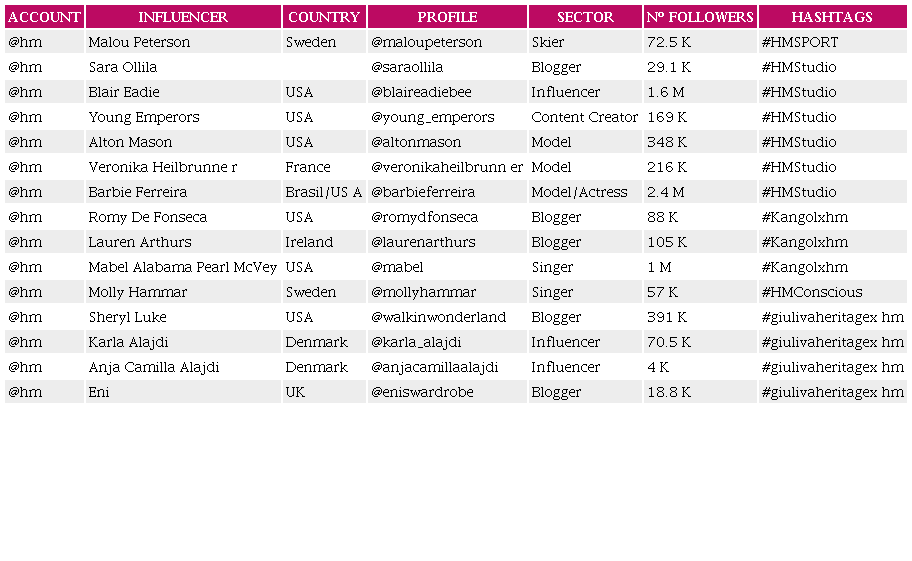The height and width of the screenshot is (561, 912).
Task: Open the #HMSPORT hashtag cell
Action: (800, 42)
